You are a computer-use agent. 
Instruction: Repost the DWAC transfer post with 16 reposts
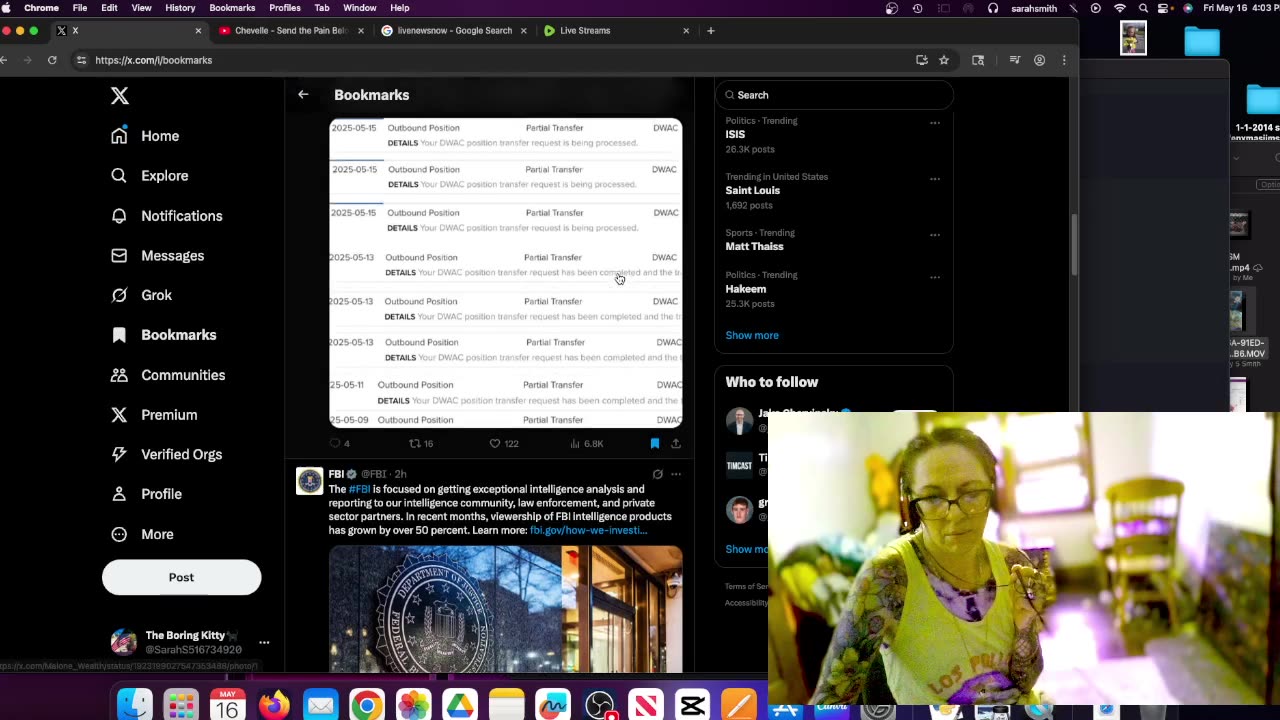pyautogui.click(x=421, y=443)
